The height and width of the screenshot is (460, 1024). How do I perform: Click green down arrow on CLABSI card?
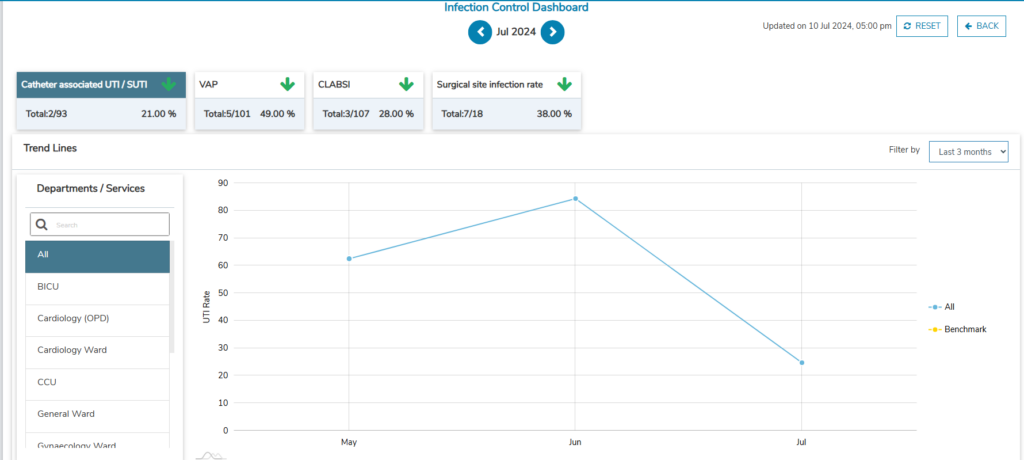(406, 85)
